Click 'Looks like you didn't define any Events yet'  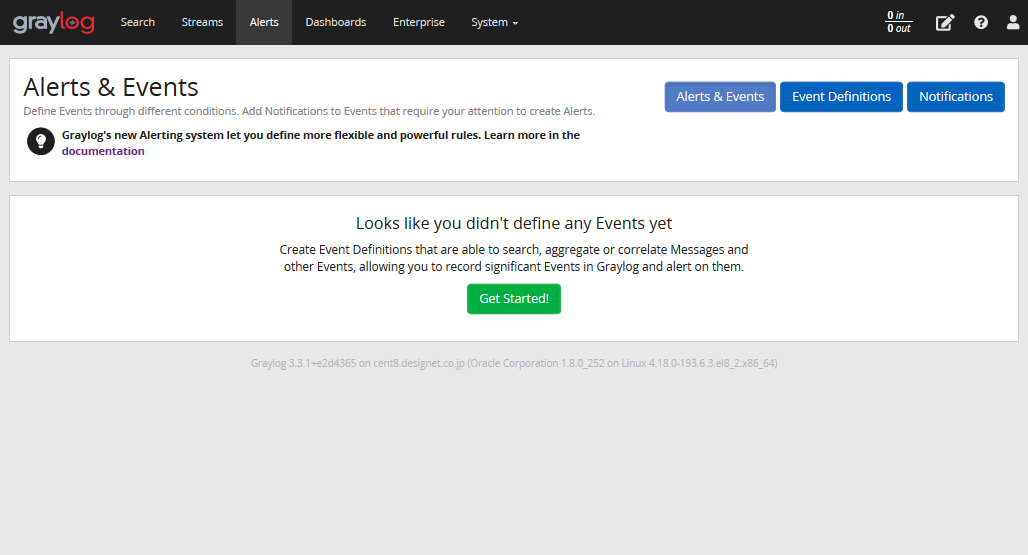pyautogui.click(x=513, y=223)
